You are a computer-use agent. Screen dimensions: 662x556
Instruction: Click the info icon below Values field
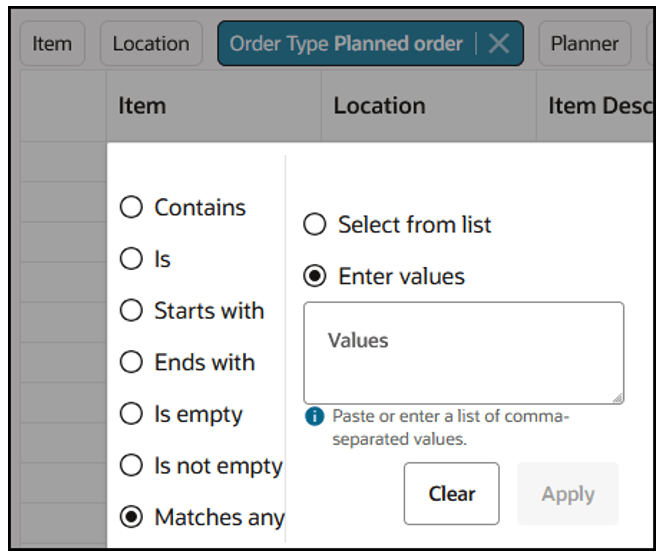(314, 417)
